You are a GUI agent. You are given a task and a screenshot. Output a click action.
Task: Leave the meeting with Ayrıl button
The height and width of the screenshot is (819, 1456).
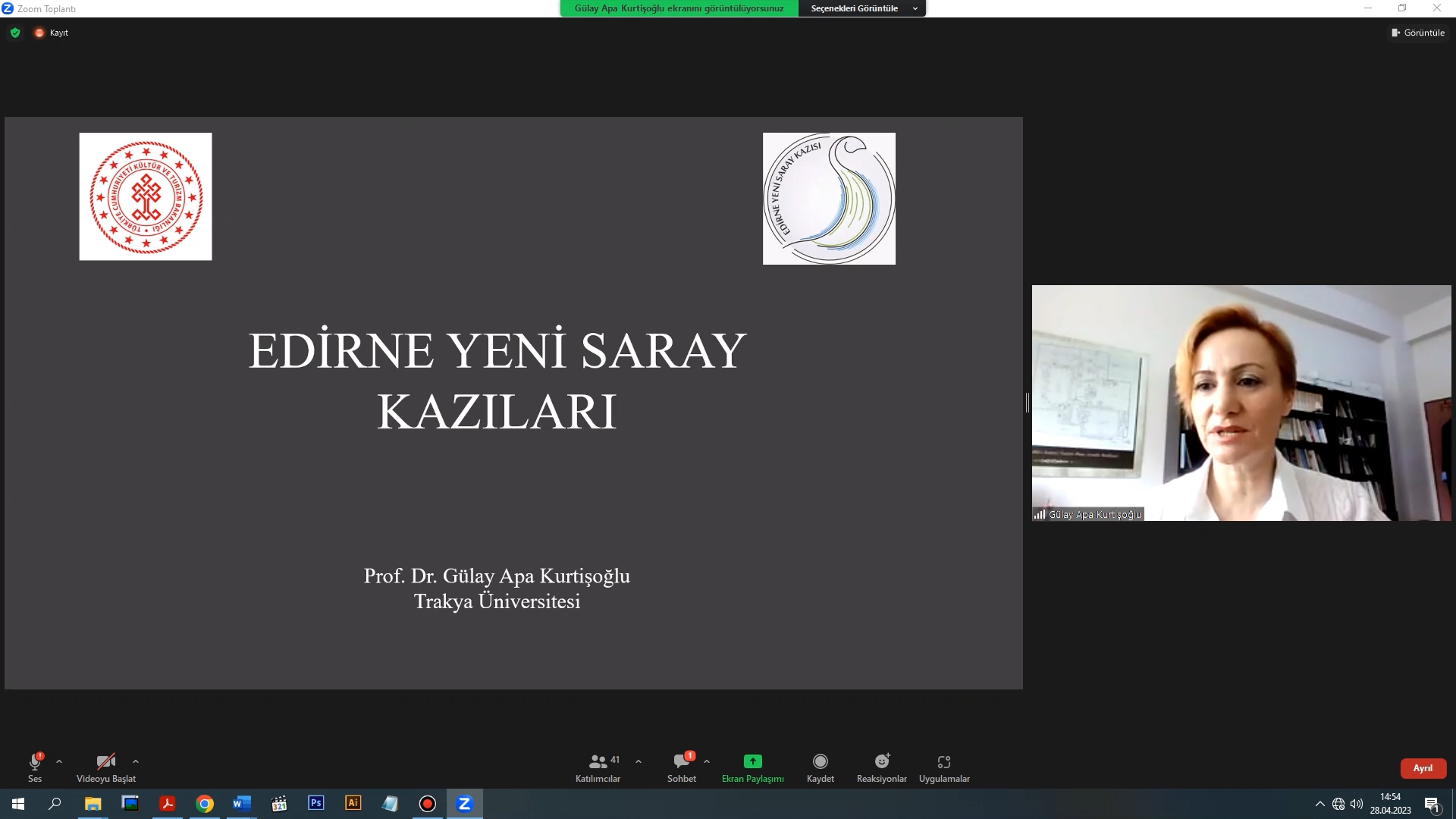[x=1423, y=768]
